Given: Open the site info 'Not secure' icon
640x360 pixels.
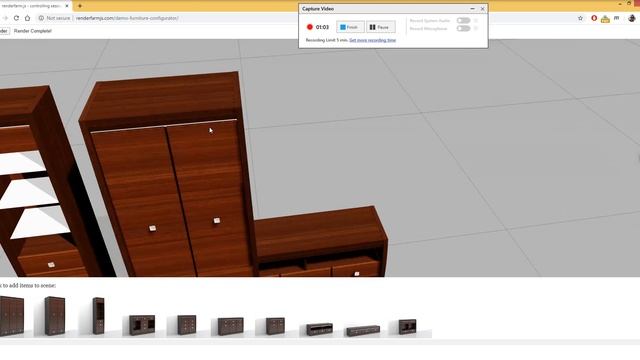Looking at the screenshot, I should click(x=41, y=18).
